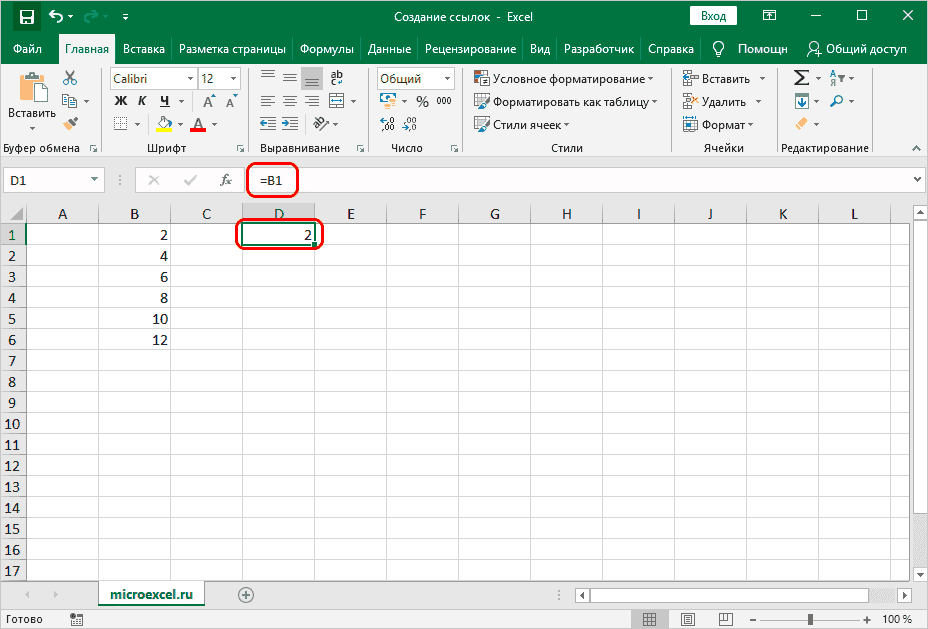
Task: Toggle wrap text in the alignment group
Action: click(x=337, y=78)
